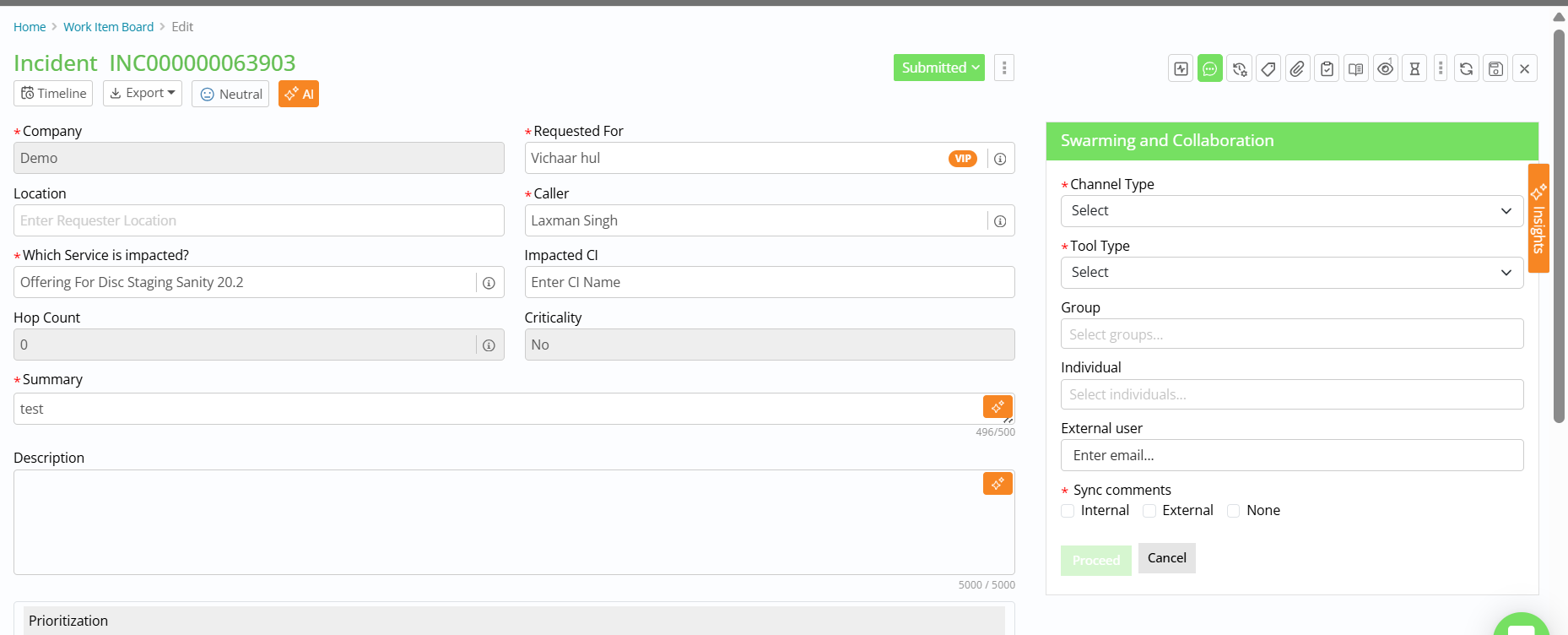
Task: Open the Submitted status dropdown
Action: coord(939,68)
